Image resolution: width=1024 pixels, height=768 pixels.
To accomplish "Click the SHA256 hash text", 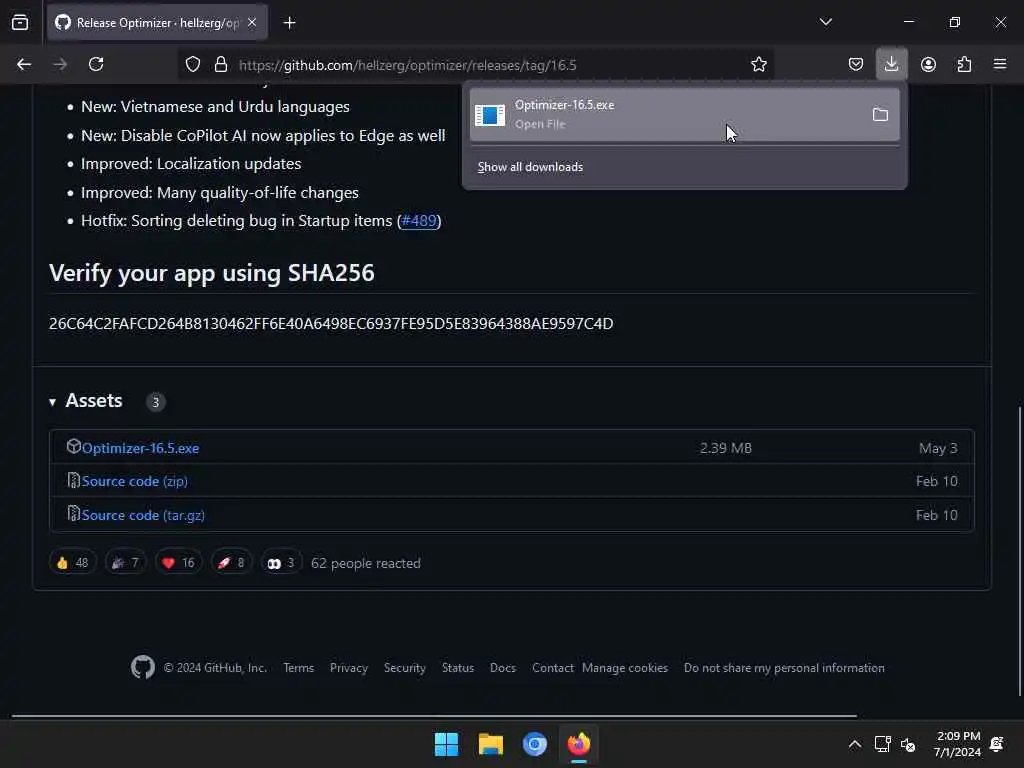I will tap(331, 324).
